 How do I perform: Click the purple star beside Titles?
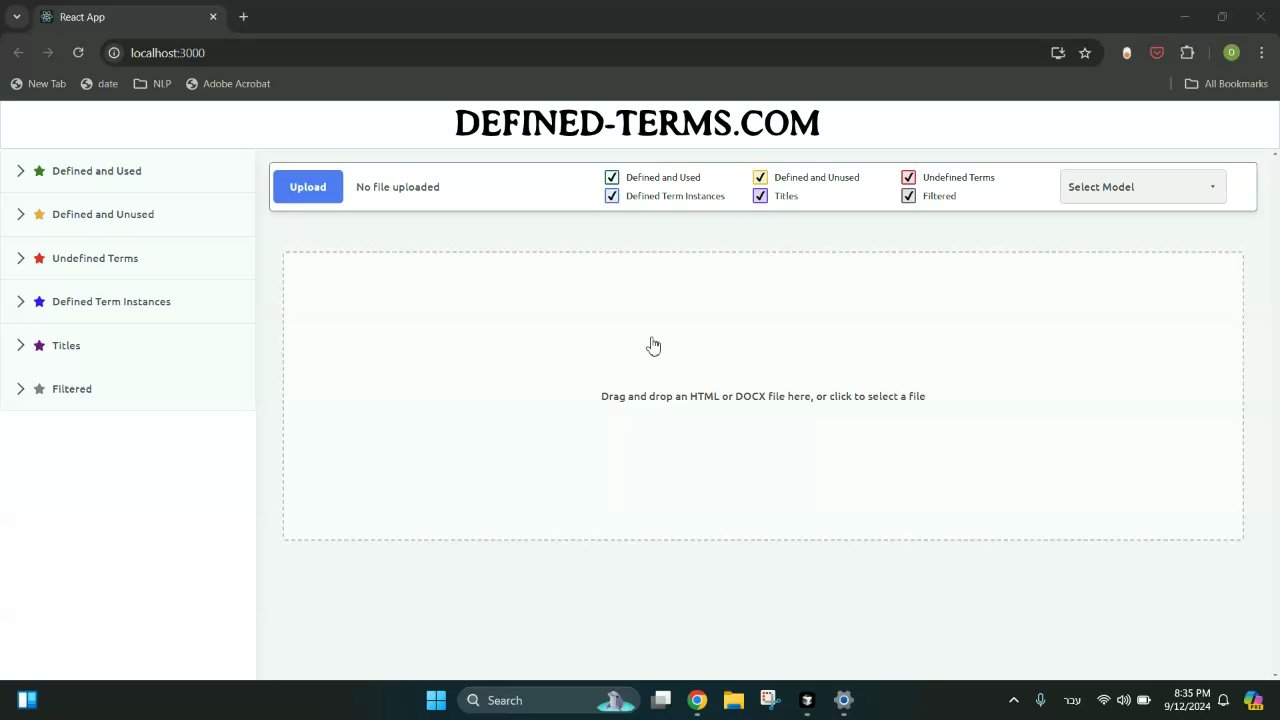(x=39, y=345)
